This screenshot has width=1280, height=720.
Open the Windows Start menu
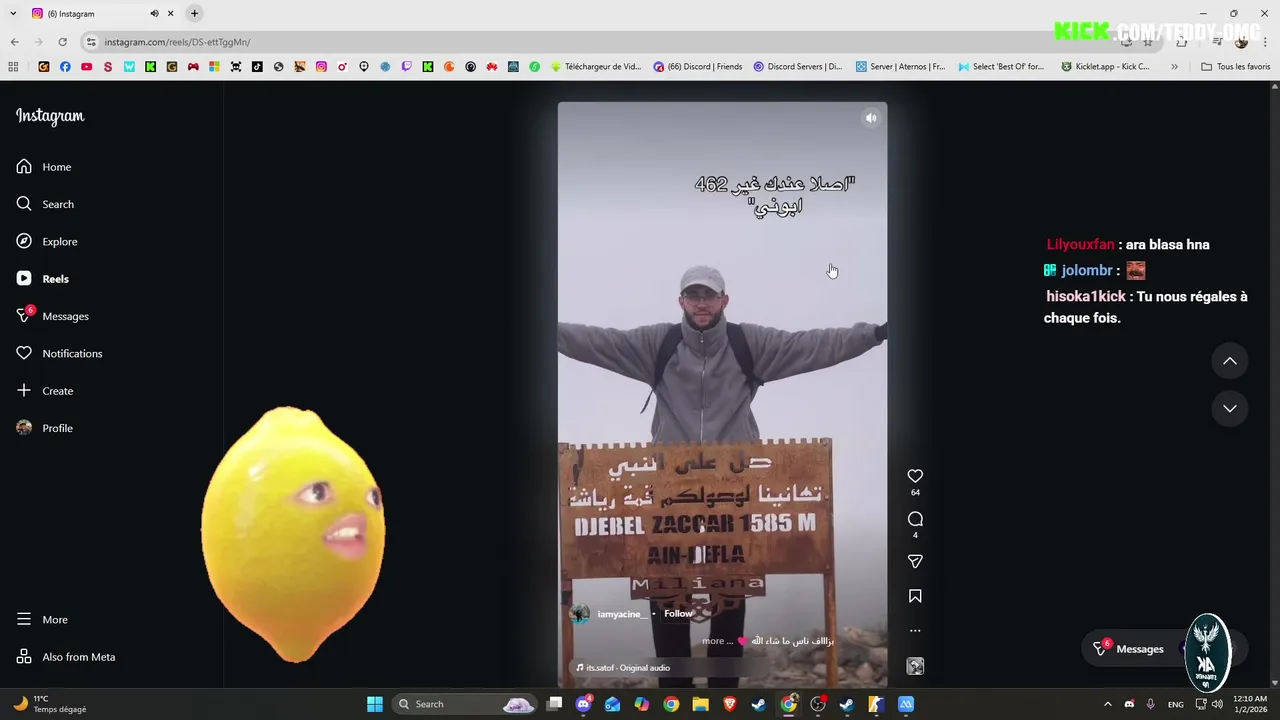click(374, 704)
